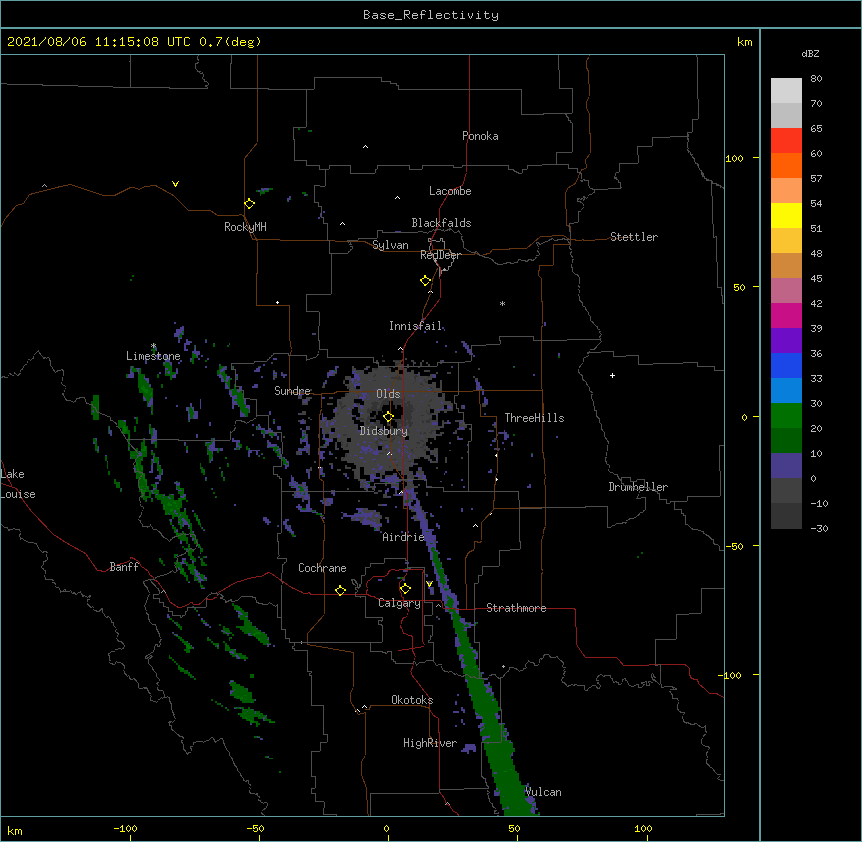Click the Stettler town label
The width and height of the screenshot is (862, 842).
634,237
